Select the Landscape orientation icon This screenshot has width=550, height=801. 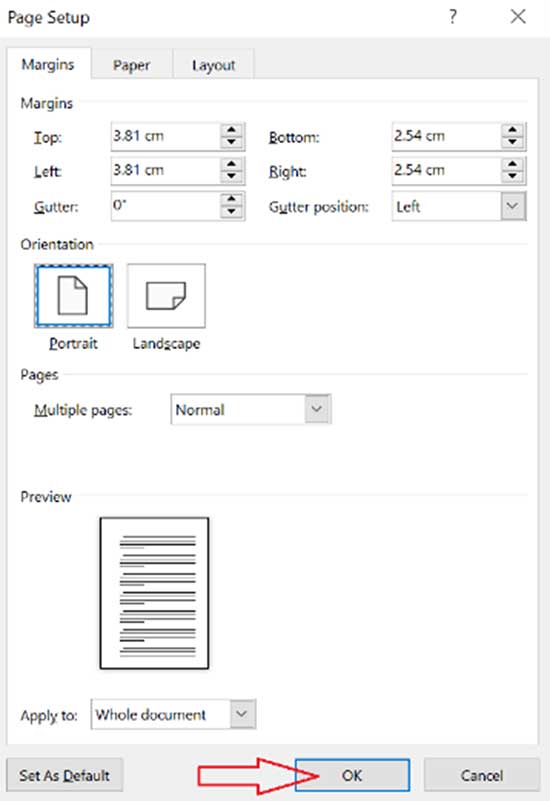[x=166, y=296]
